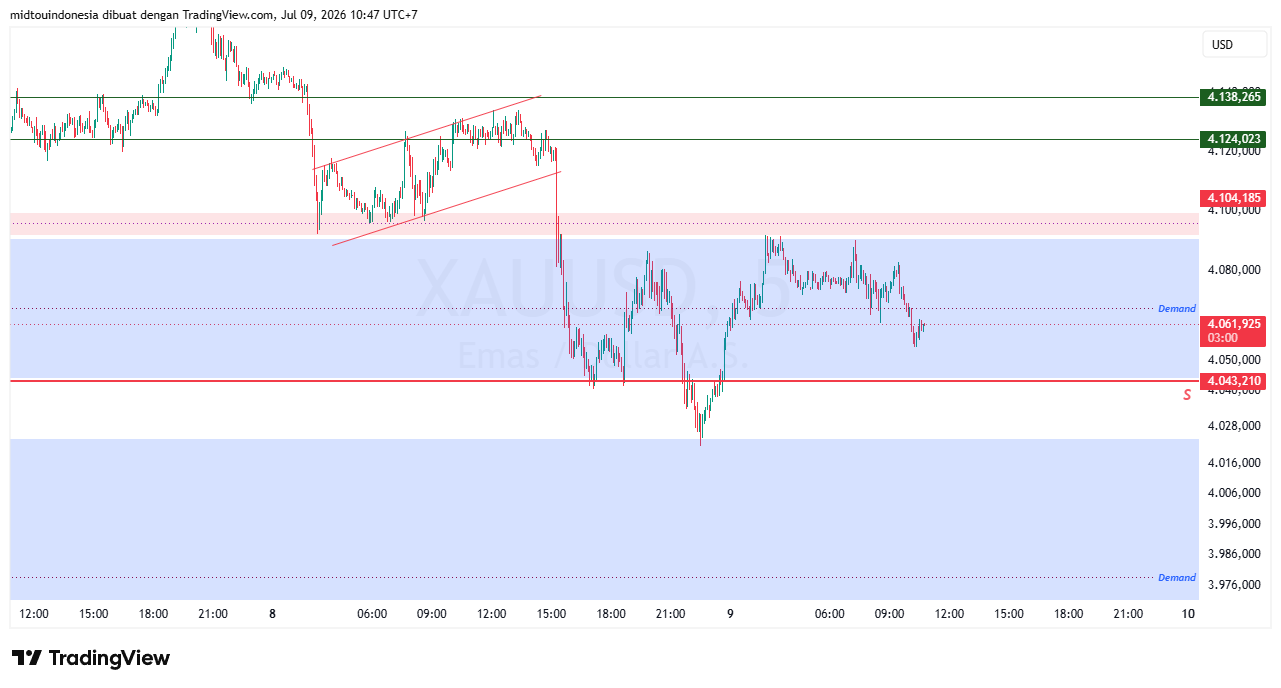Click the 4.080,000 price axis value
The image size is (1281, 688).
point(1234,270)
